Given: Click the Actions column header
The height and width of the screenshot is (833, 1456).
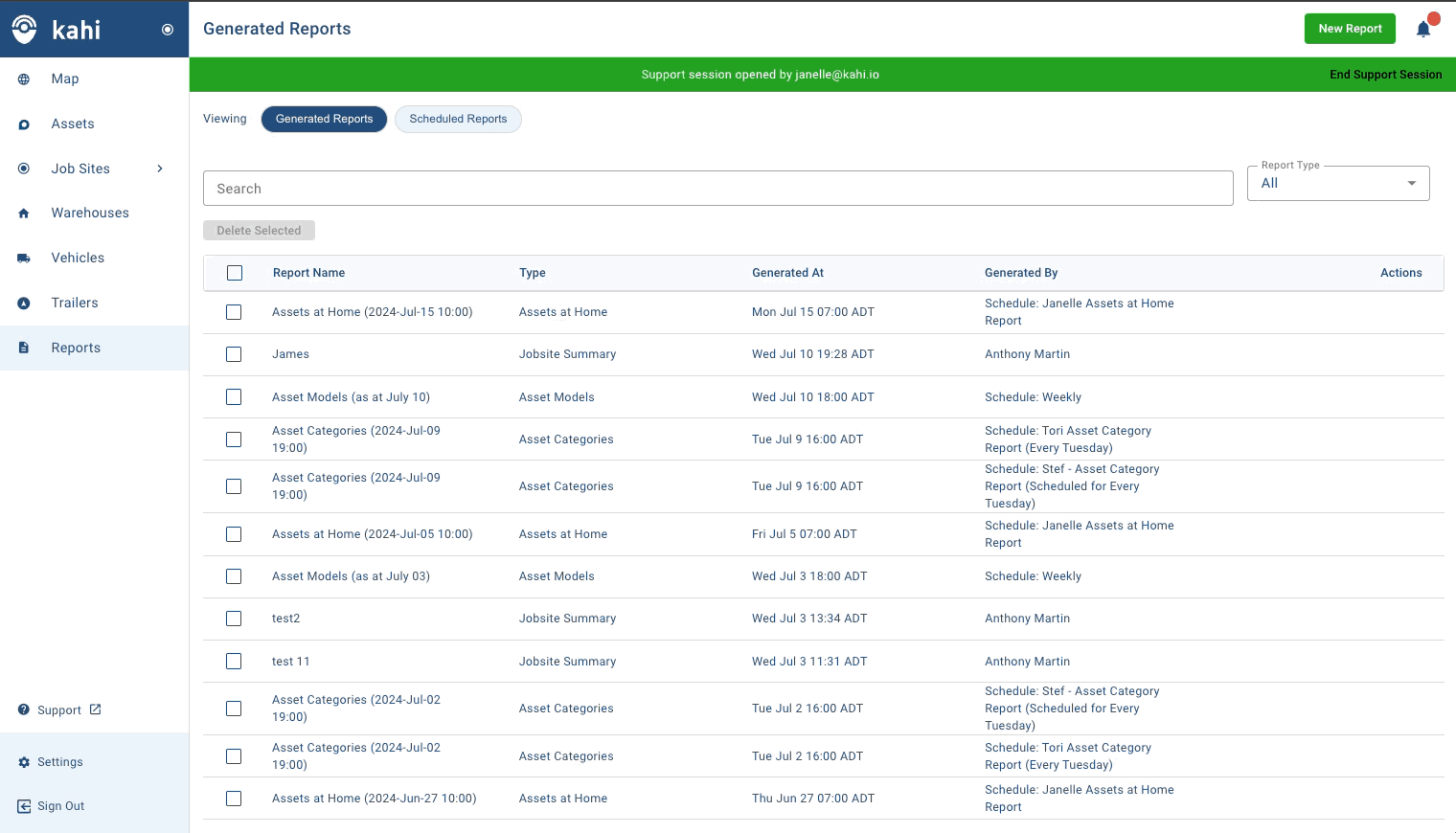Looking at the screenshot, I should 1401,273.
